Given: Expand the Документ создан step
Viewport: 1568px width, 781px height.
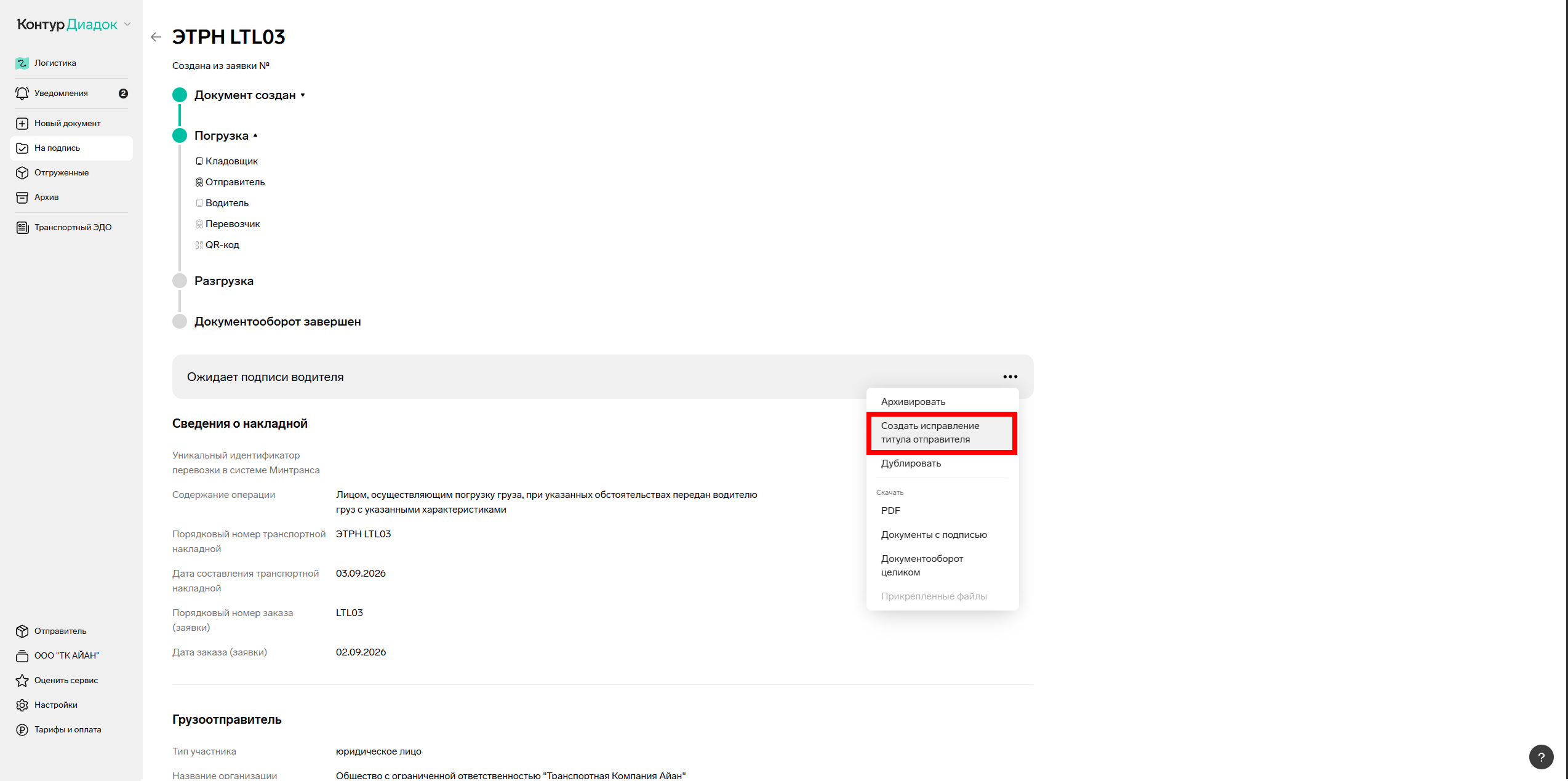Looking at the screenshot, I should tap(249, 95).
